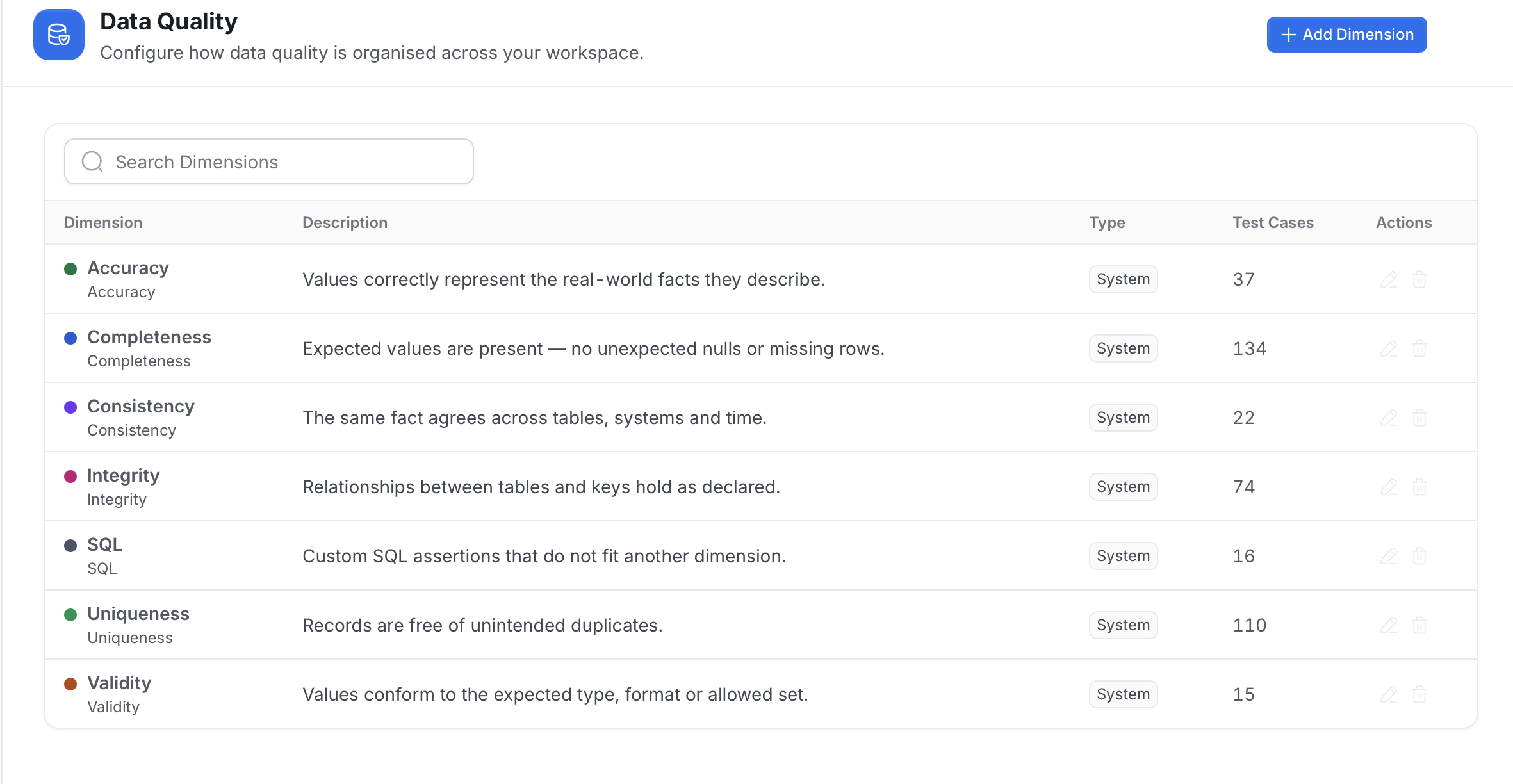Open the Accuracy dimension name
The width and height of the screenshot is (1513, 784).
click(128, 268)
